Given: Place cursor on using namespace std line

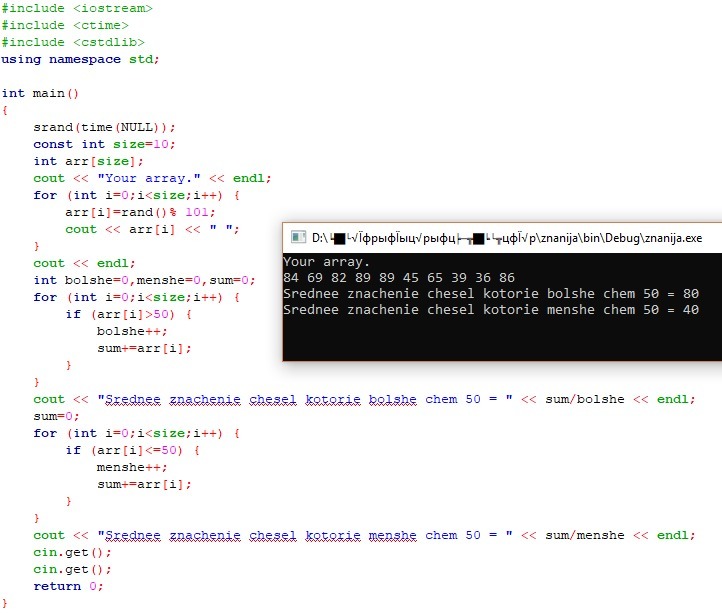Looking at the screenshot, I should [80, 59].
